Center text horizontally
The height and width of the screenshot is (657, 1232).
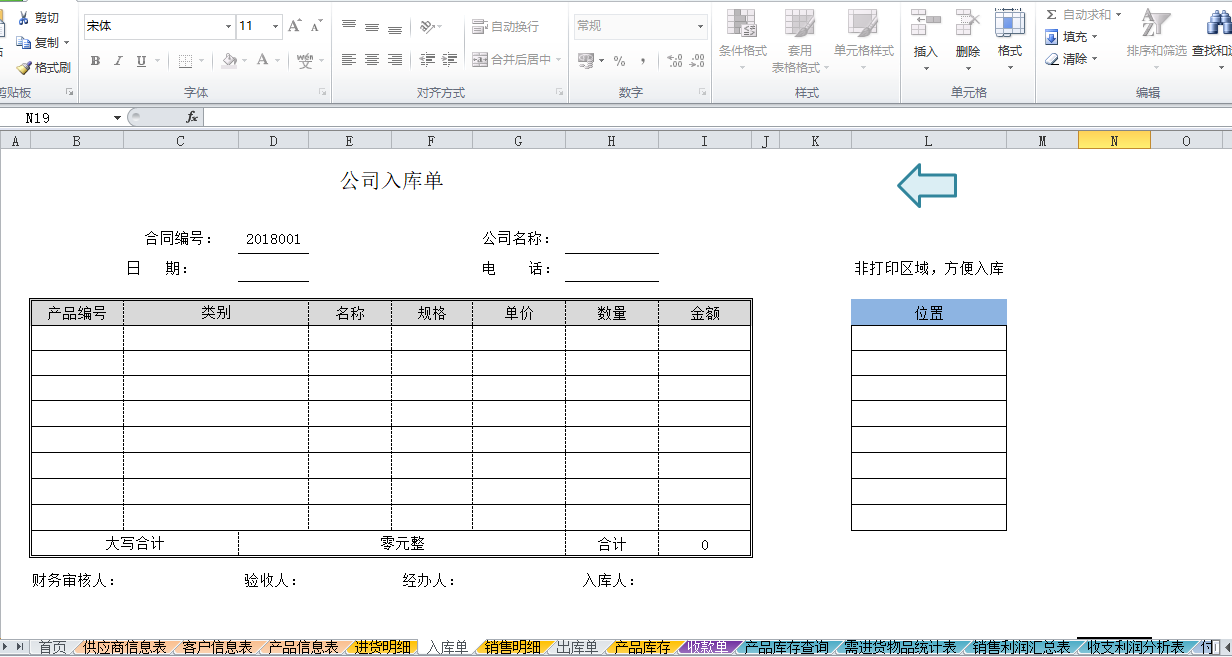tap(372, 60)
